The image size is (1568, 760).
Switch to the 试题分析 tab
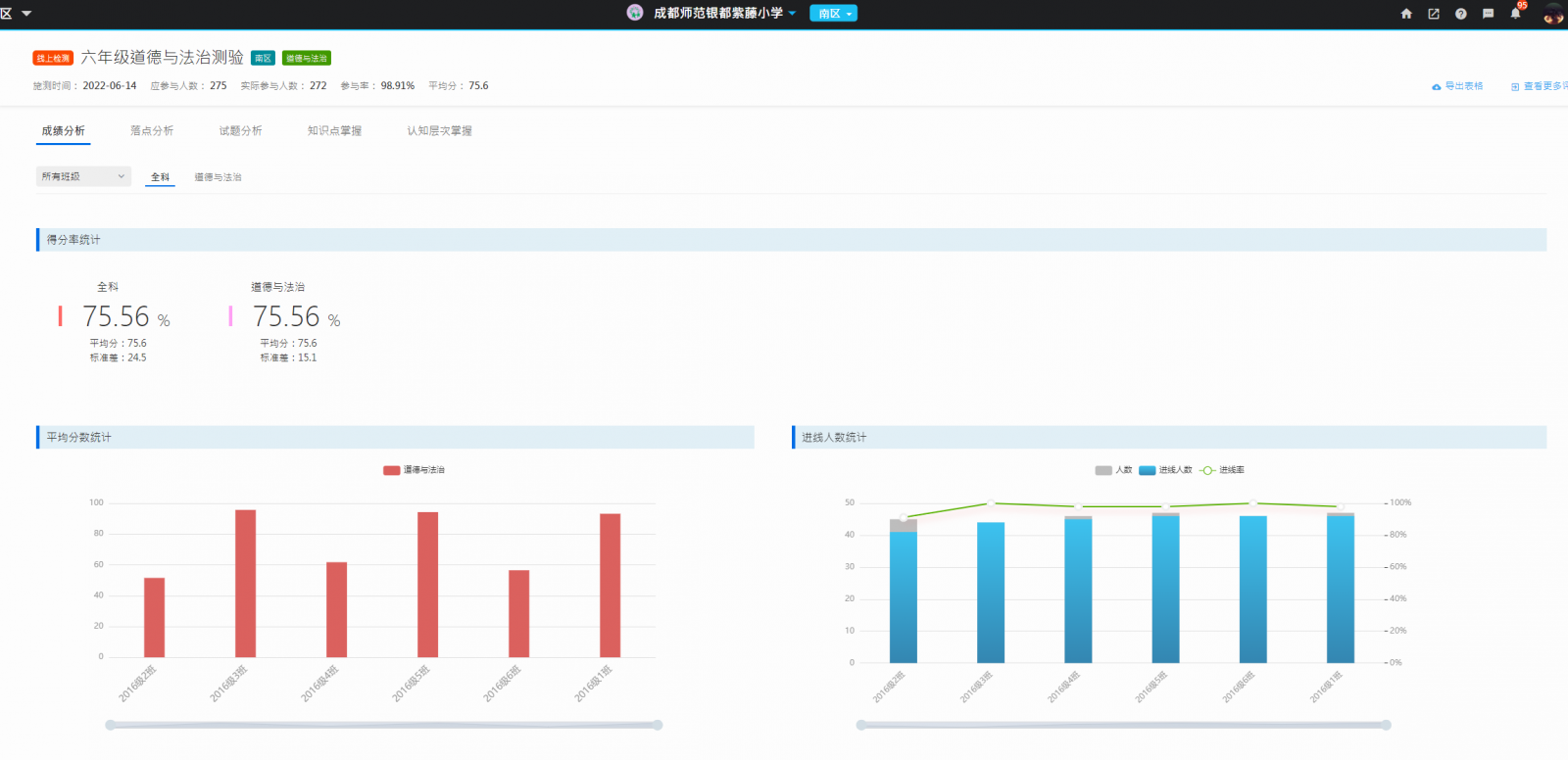(x=240, y=131)
